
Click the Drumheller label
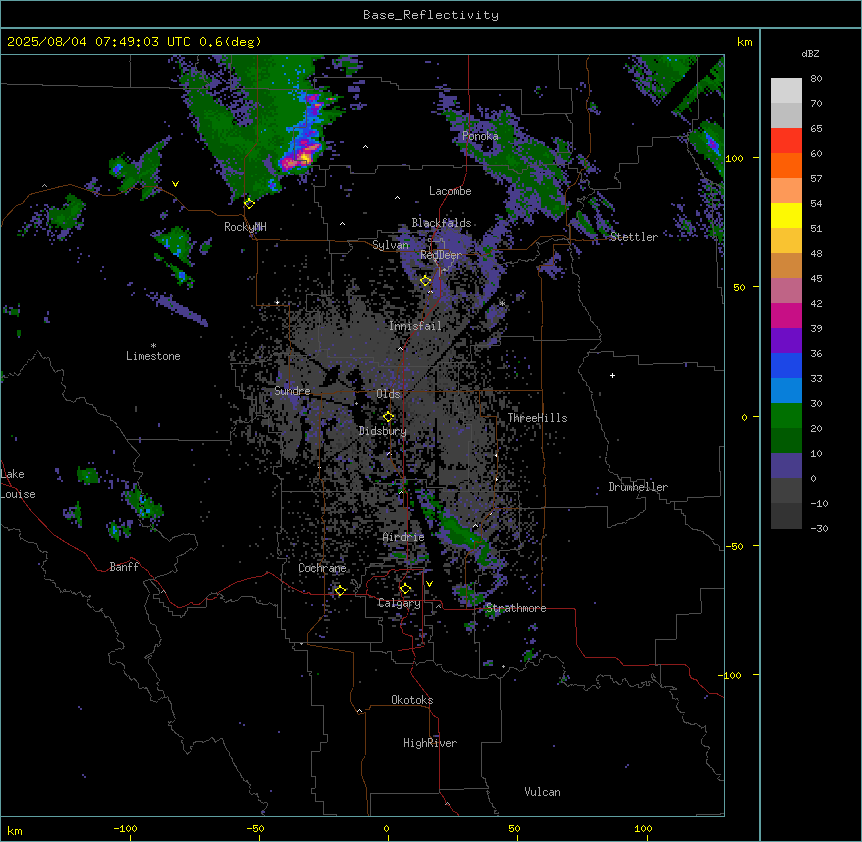pyautogui.click(x=638, y=487)
